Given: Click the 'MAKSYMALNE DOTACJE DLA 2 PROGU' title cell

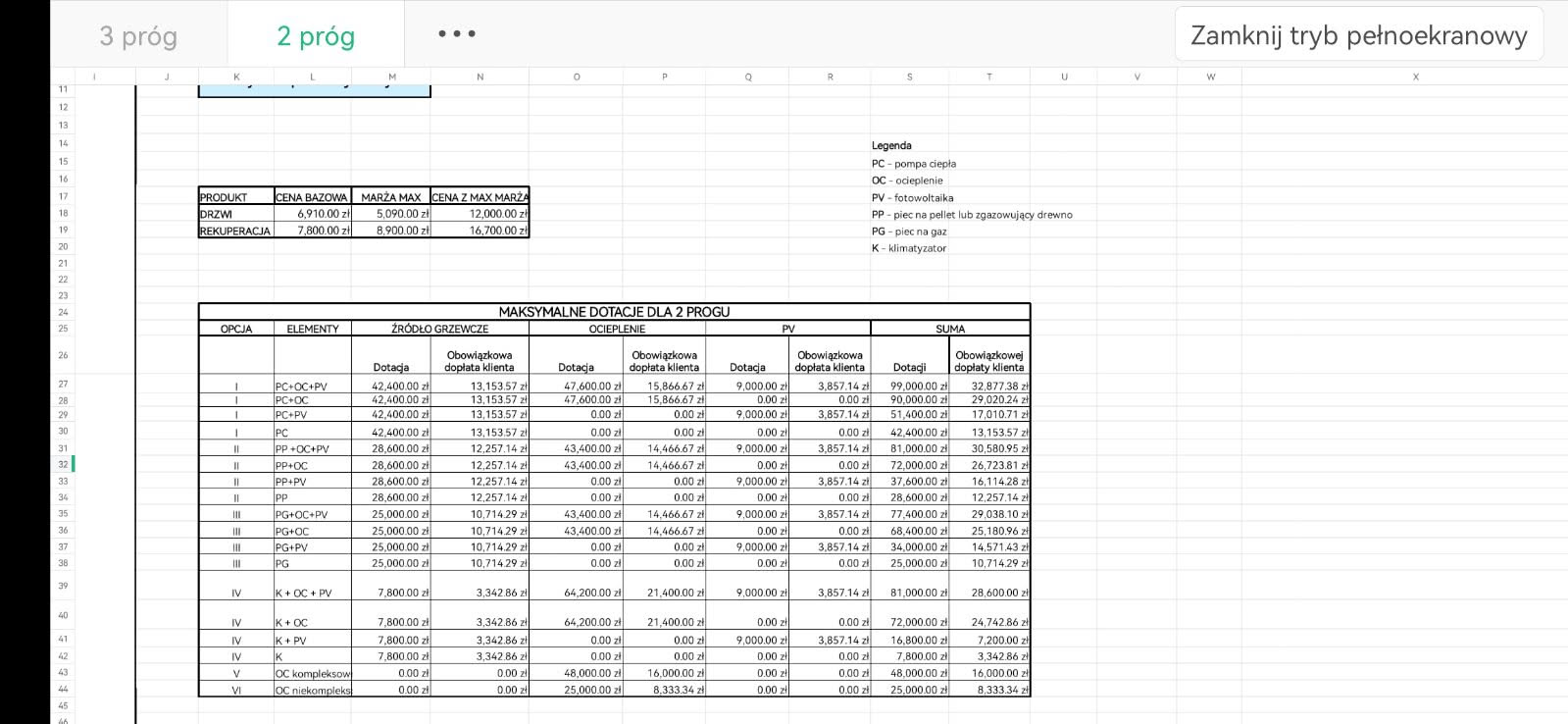Looking at the screenshot, I should point(614,312).
